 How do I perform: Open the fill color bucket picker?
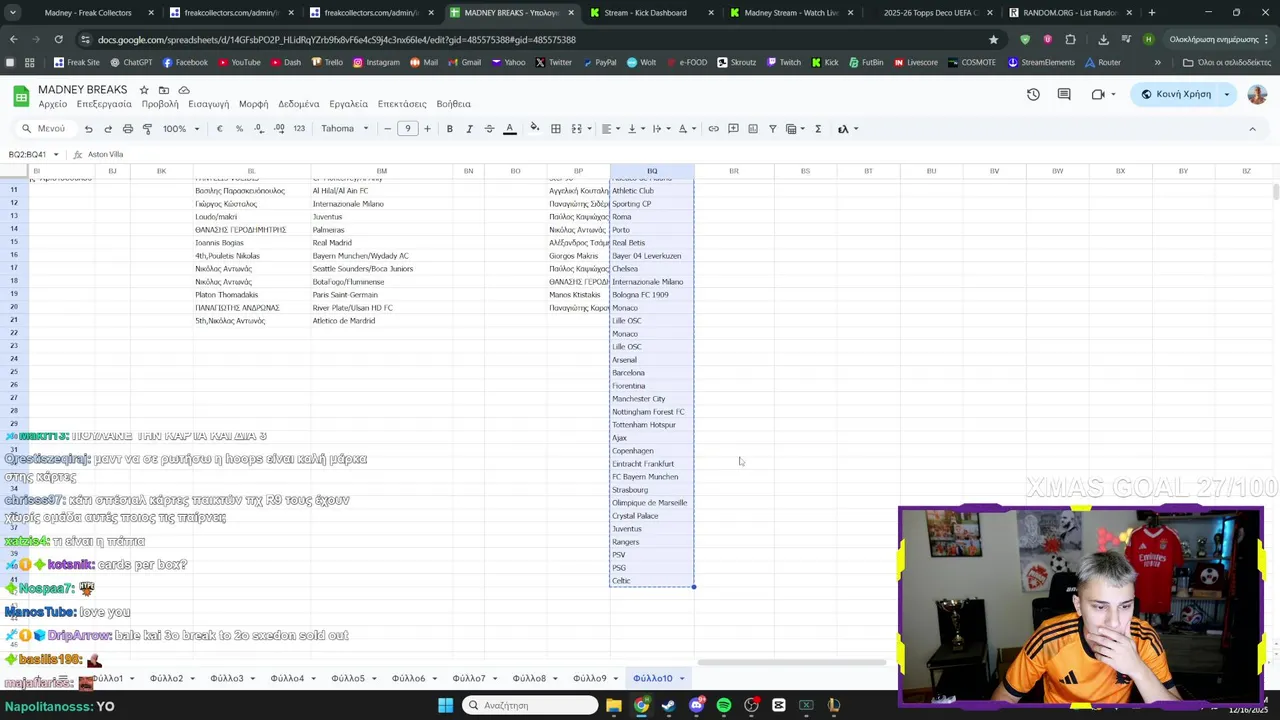535,128
